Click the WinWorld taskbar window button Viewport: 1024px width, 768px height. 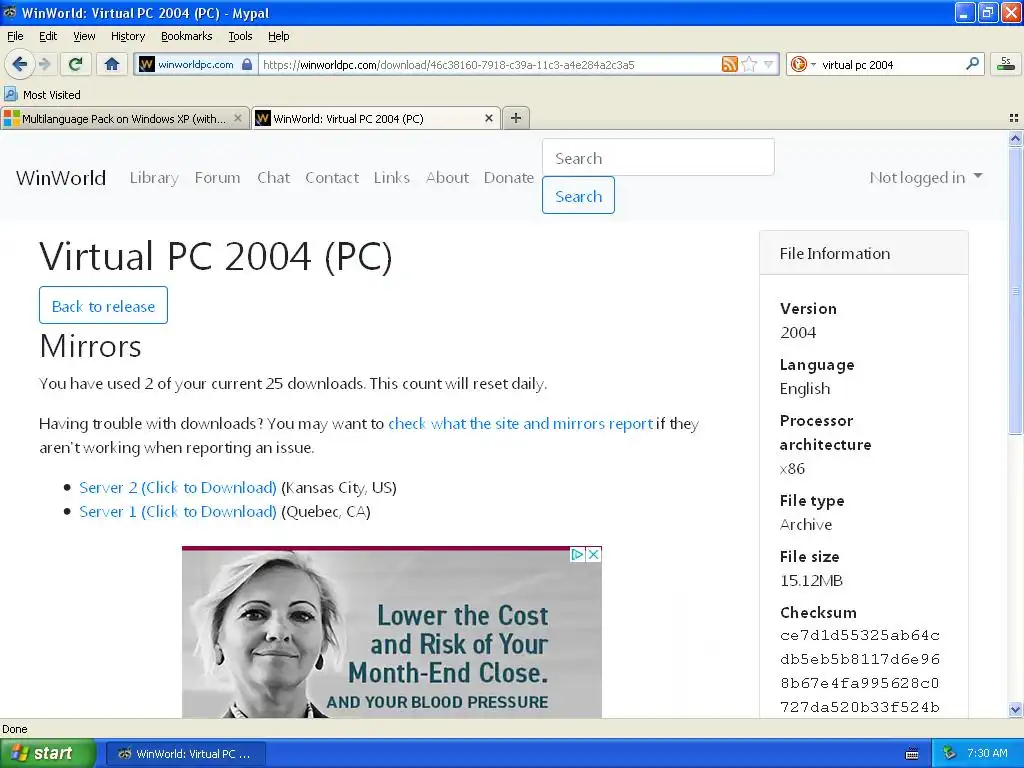click(x=185, y=754)
